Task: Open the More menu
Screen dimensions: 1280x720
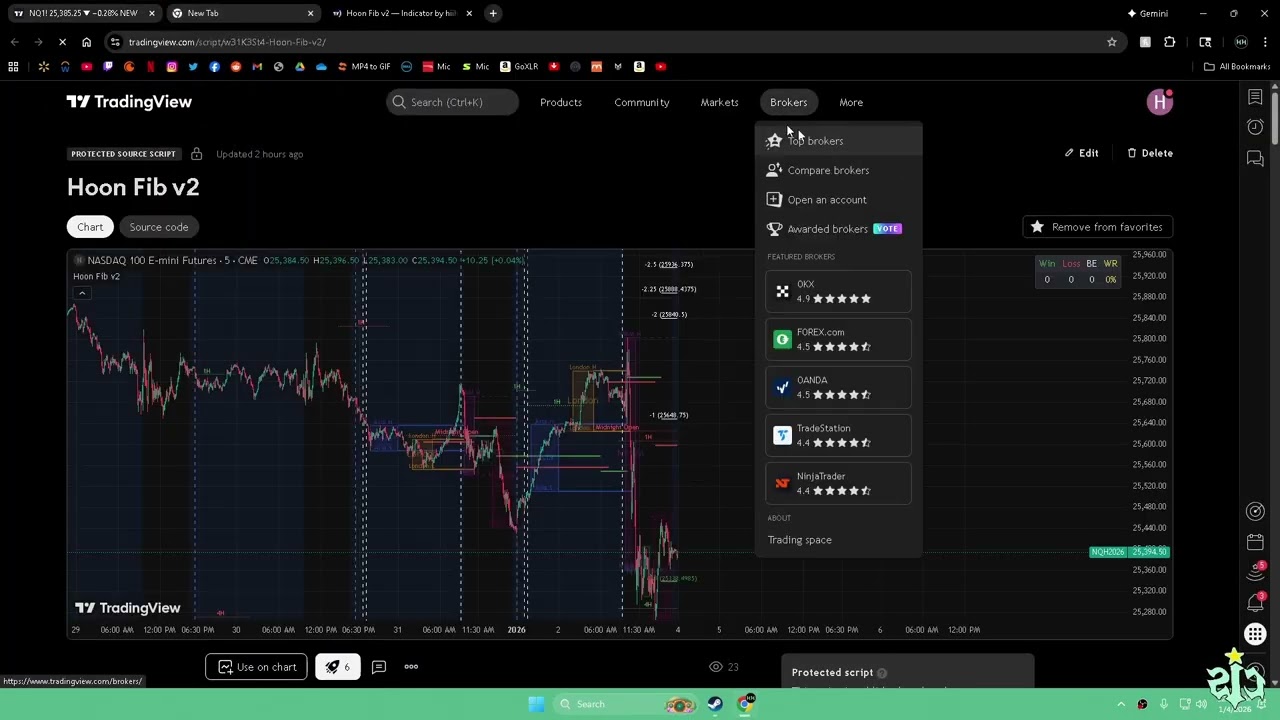Action: (x=851, y=102)
